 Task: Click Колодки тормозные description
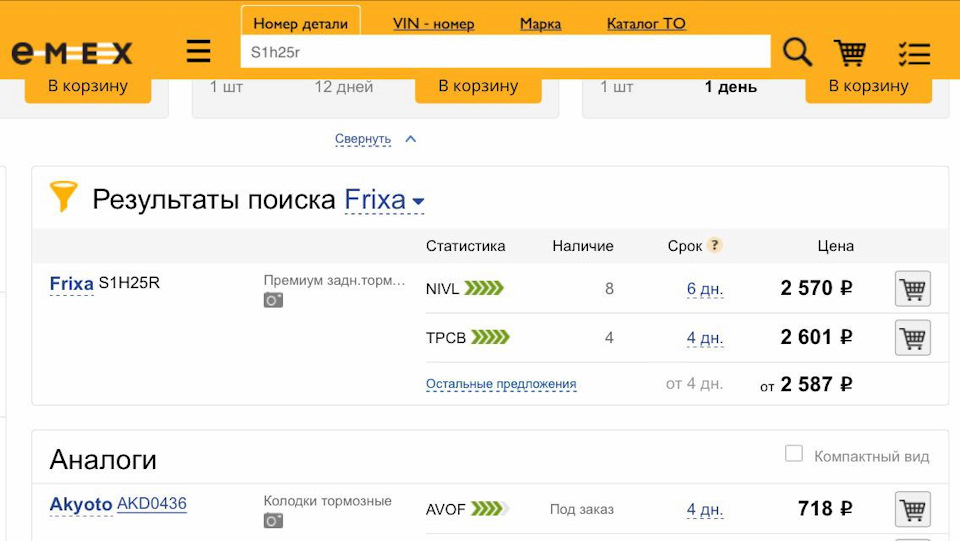[327, 501]
